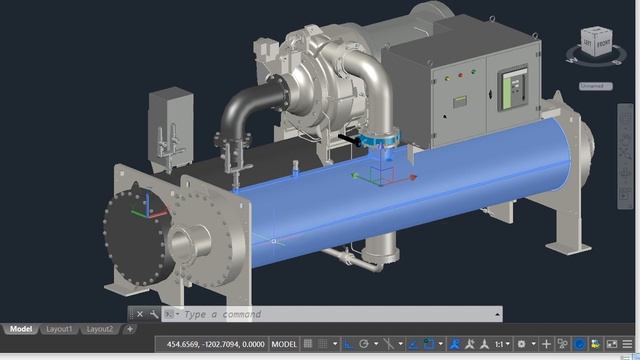Viewport: 640px width, 360px height.
Task: Open the workspace switching dropdown arrow
Action: pyautogui.click(x=533, y=344)
